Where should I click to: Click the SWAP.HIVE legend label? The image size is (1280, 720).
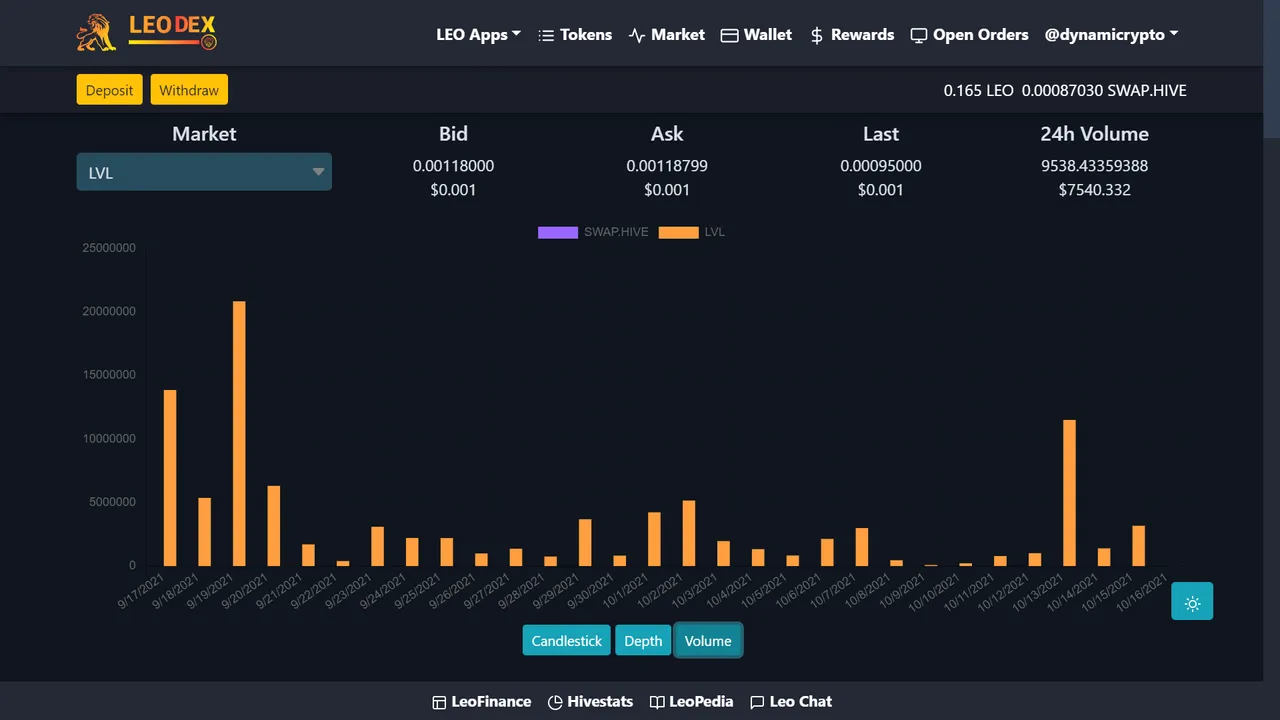coord(616,232)
